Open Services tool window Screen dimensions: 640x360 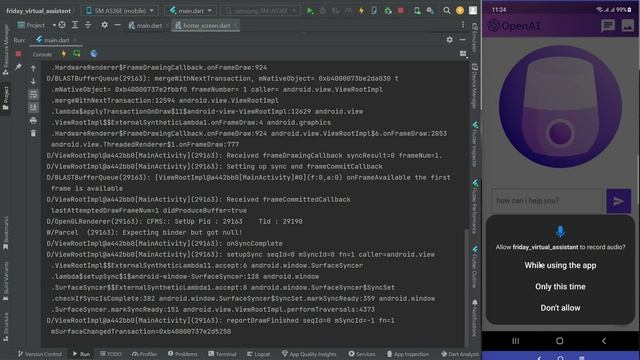coord(362,354)
